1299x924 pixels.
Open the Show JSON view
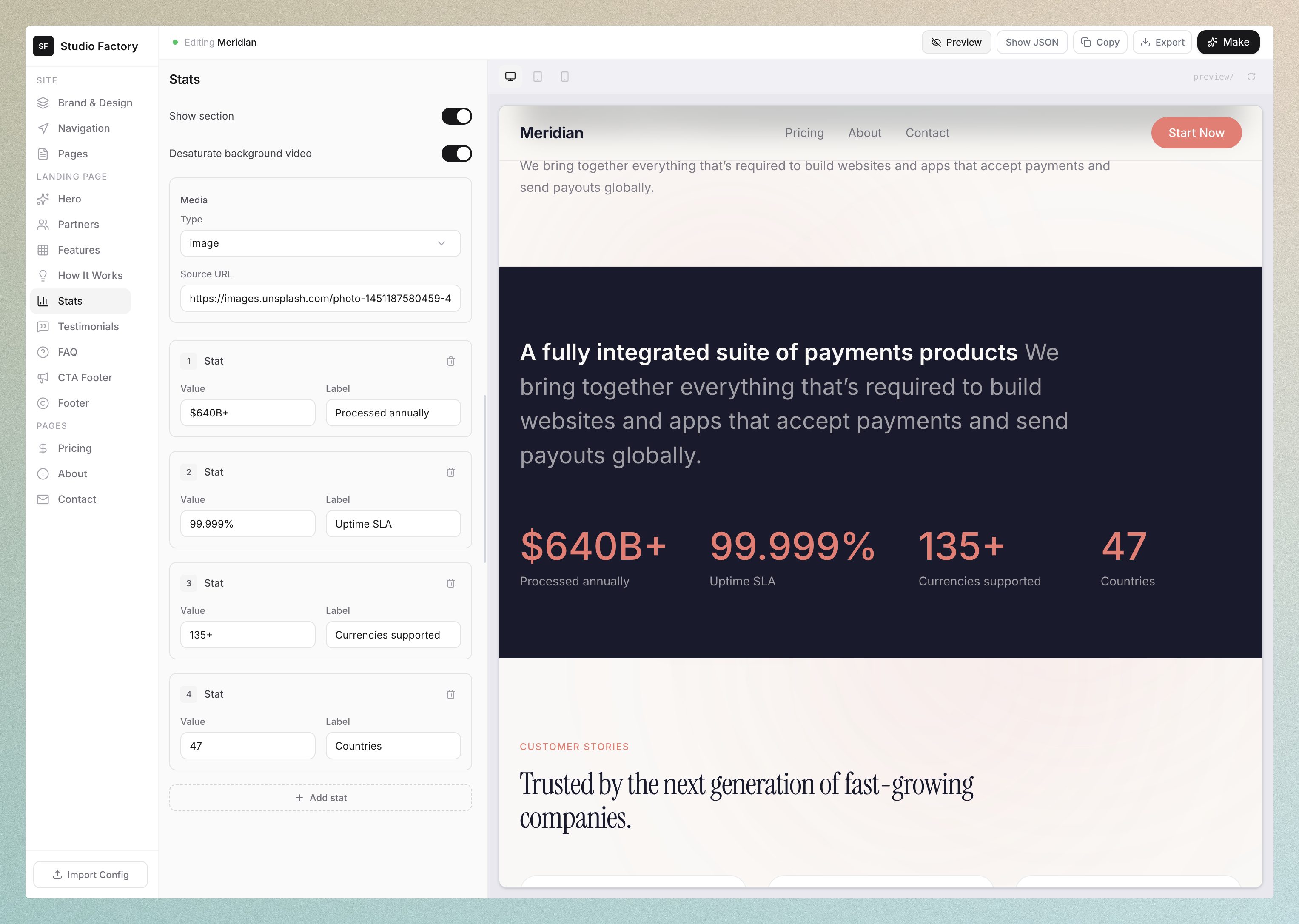[1032, 42]
